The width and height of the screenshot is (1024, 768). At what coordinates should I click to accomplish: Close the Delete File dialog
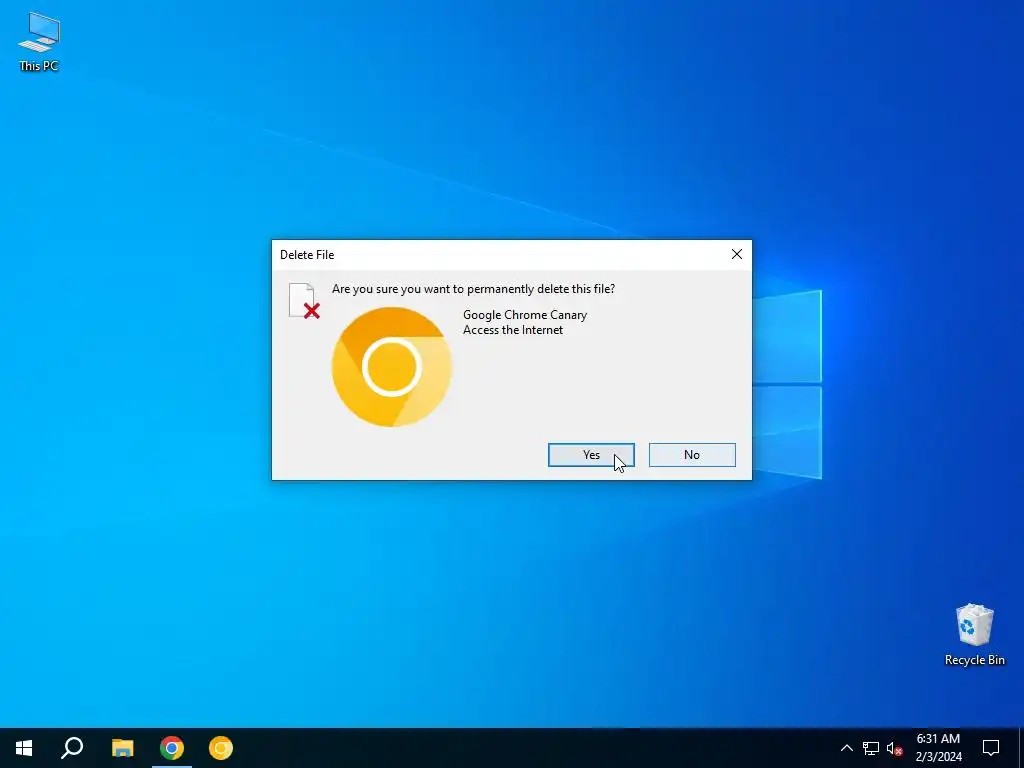coord(737,255)
